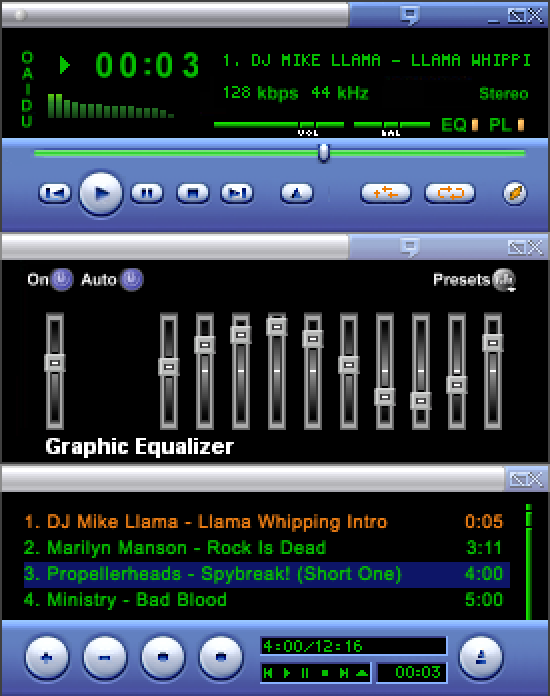Click the windowshade icon in the main title bar
The width and height of the screenshot is (550, 696).
click(517, 16)
